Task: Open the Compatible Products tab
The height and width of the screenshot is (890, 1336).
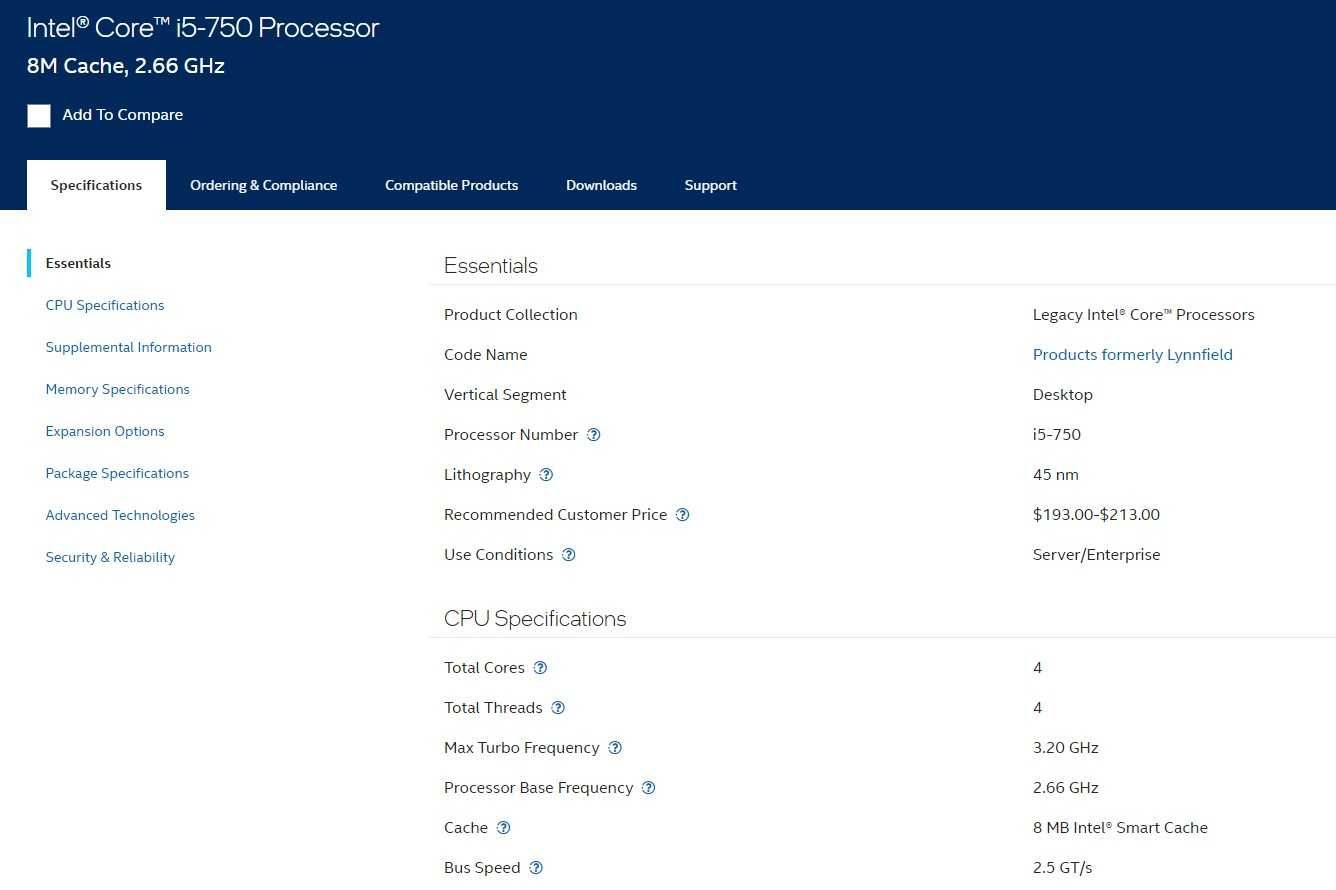Action: [451, 185]
